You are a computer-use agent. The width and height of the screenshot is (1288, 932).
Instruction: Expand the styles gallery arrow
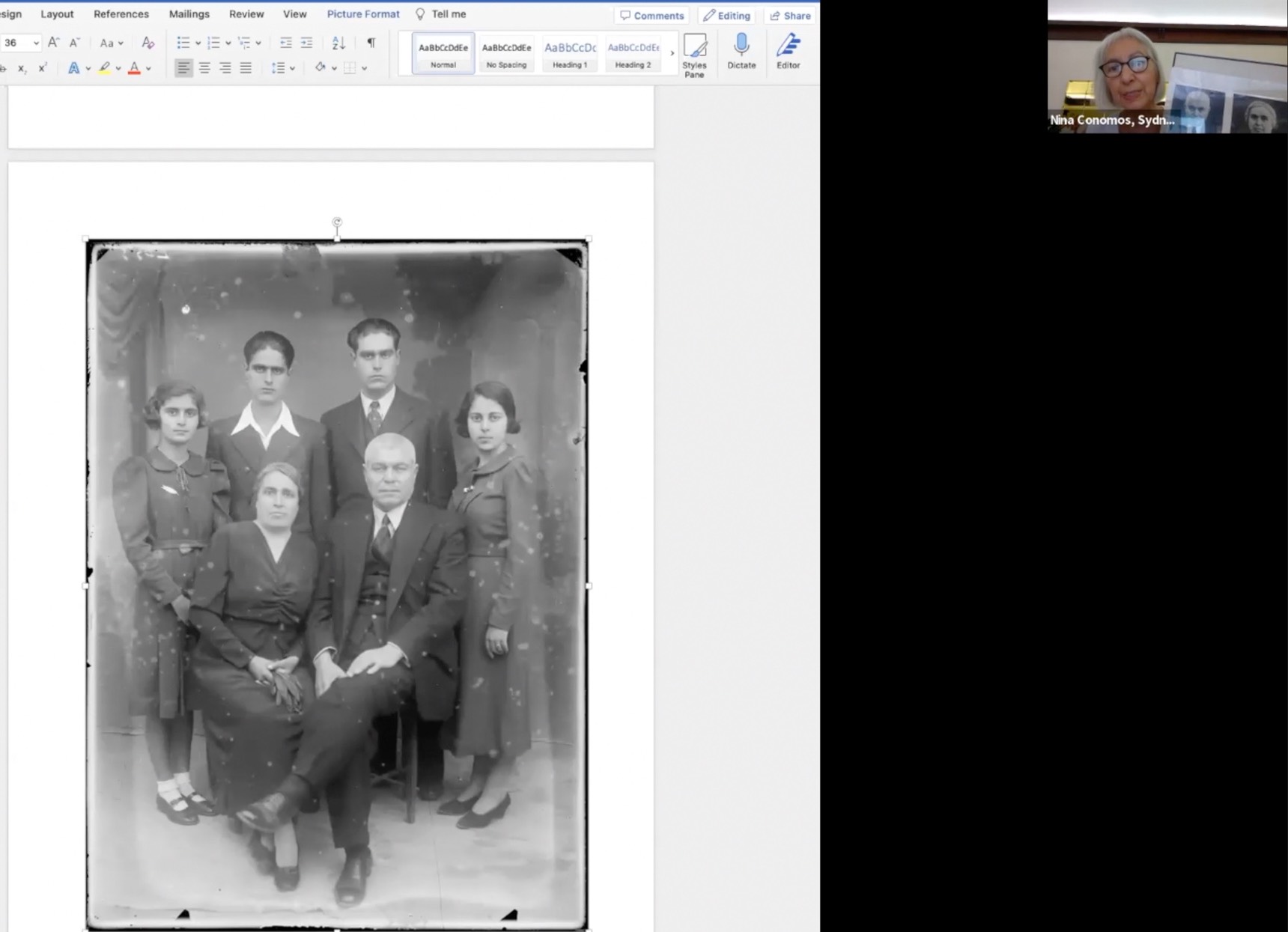click(x=672, y=53)
